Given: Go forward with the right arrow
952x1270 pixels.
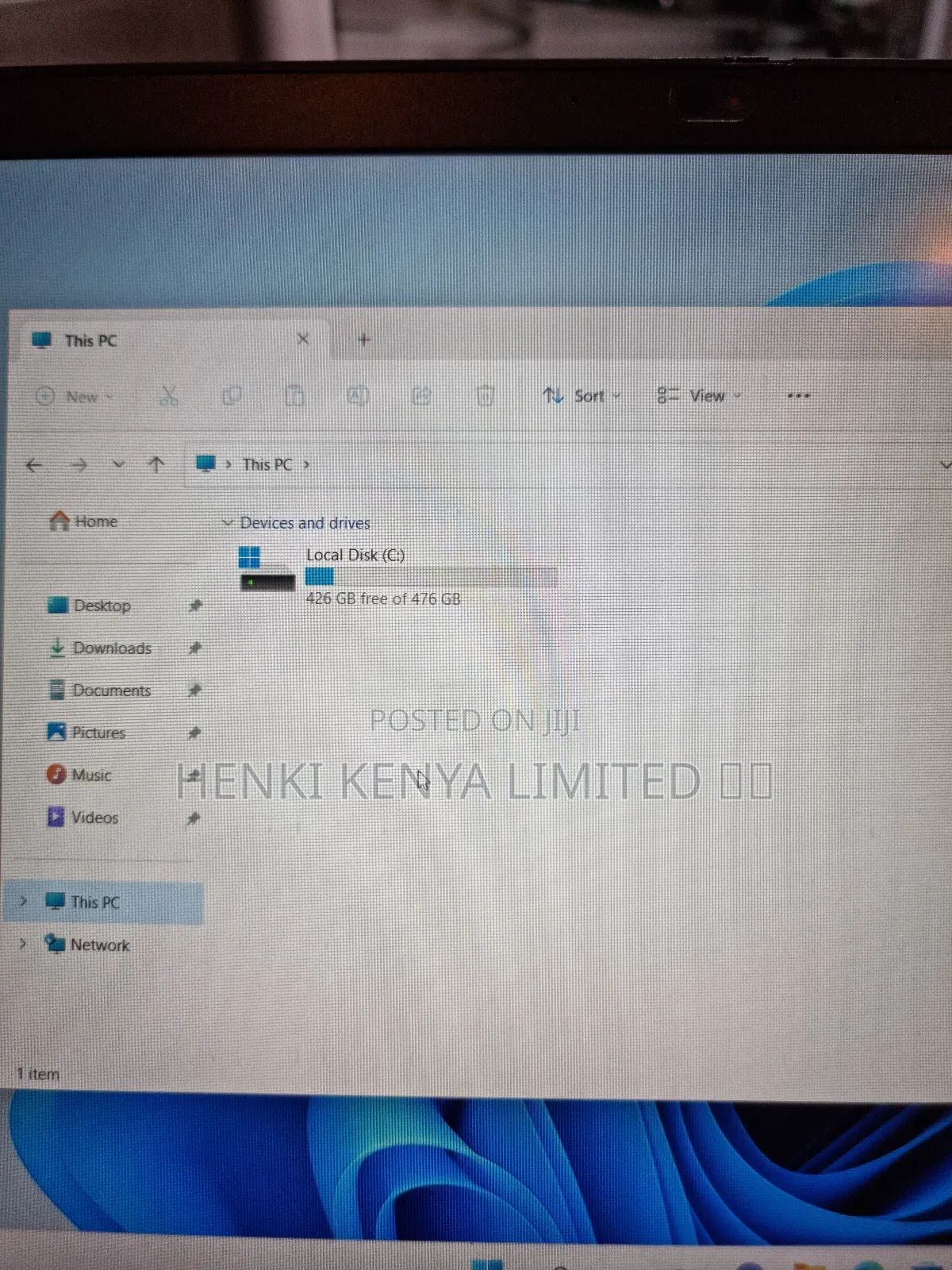Looking at the screenshot, I should (x=79, y=465).
